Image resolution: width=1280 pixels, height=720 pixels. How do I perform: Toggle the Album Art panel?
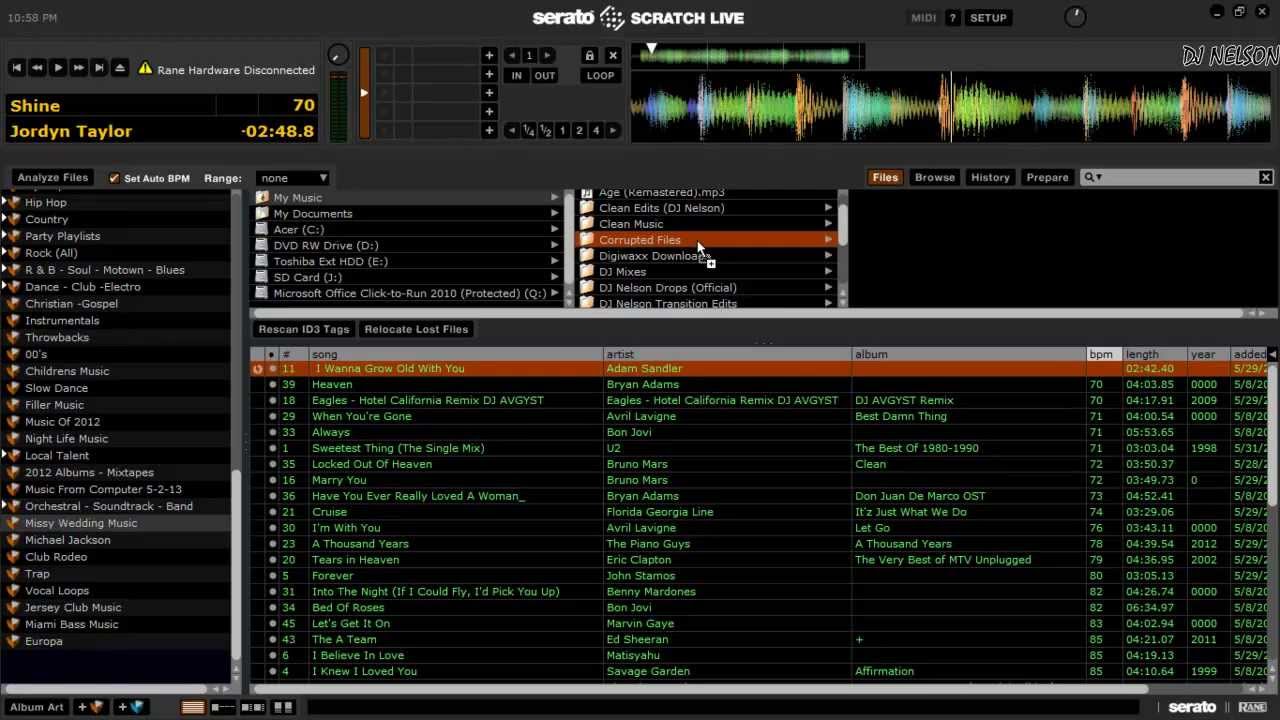(37, 707)
